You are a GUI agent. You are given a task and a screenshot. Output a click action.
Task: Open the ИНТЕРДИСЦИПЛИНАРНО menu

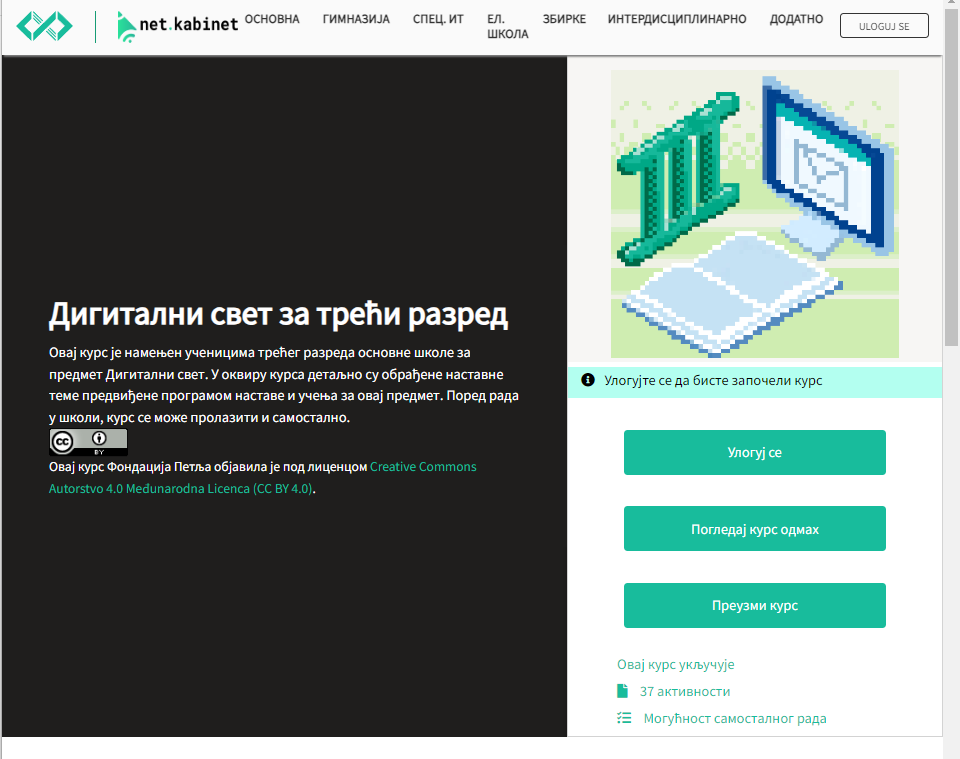tap(678, 19)
